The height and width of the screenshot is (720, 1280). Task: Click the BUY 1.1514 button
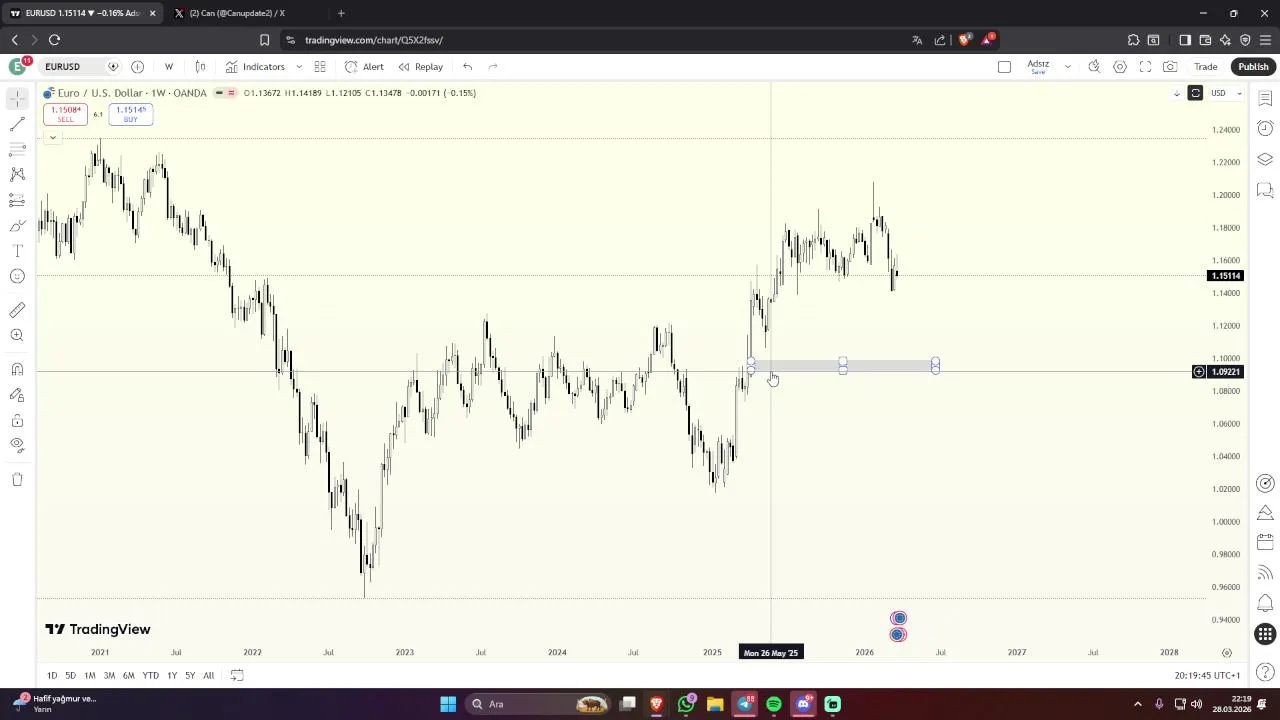130,114
